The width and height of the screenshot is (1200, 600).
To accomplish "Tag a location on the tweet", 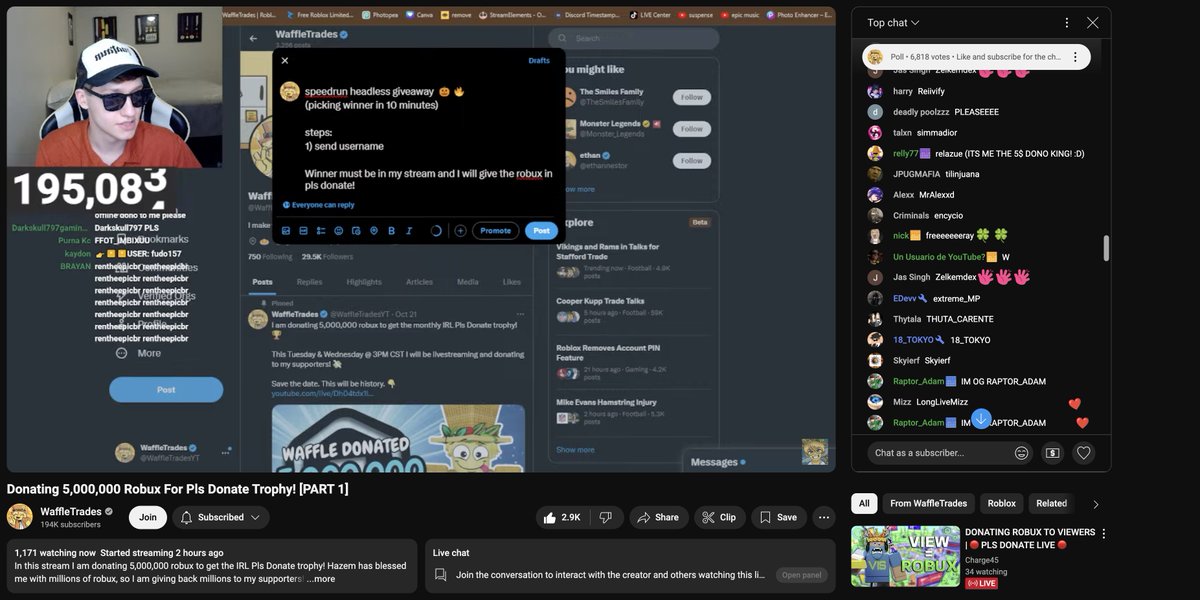I will point(375,231).
